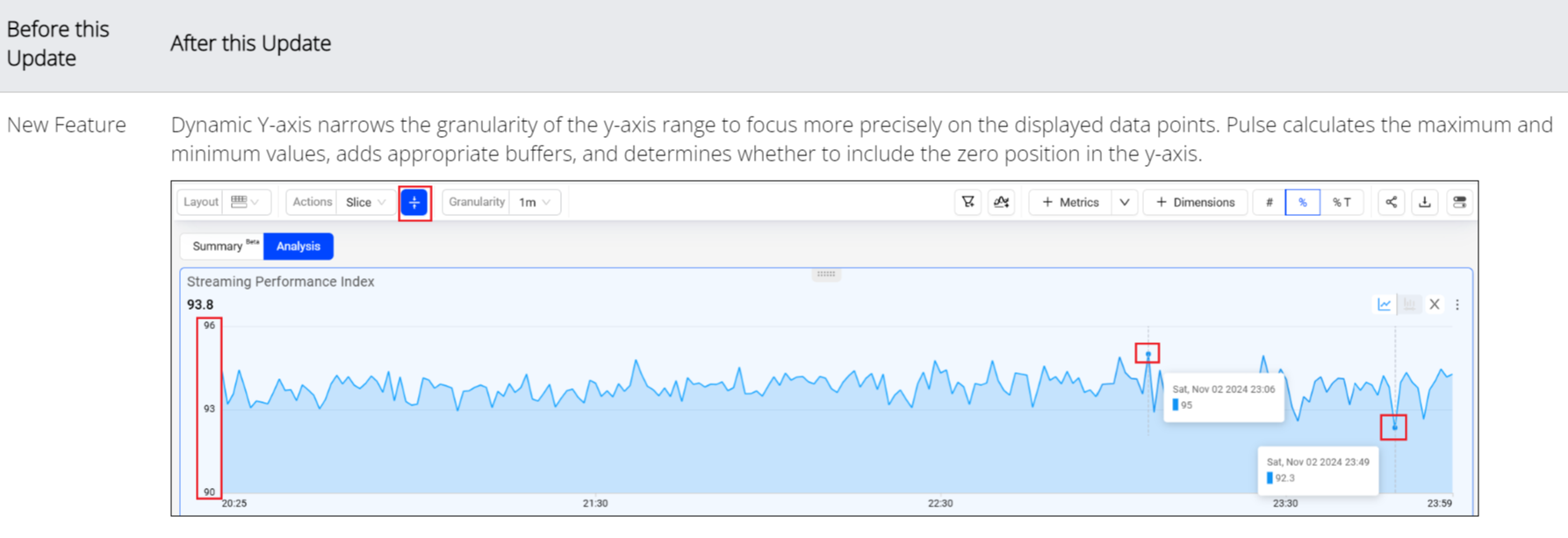The image size is (1568, 538).
Task: Select the Analysis tab
Action: click(298, 246)
